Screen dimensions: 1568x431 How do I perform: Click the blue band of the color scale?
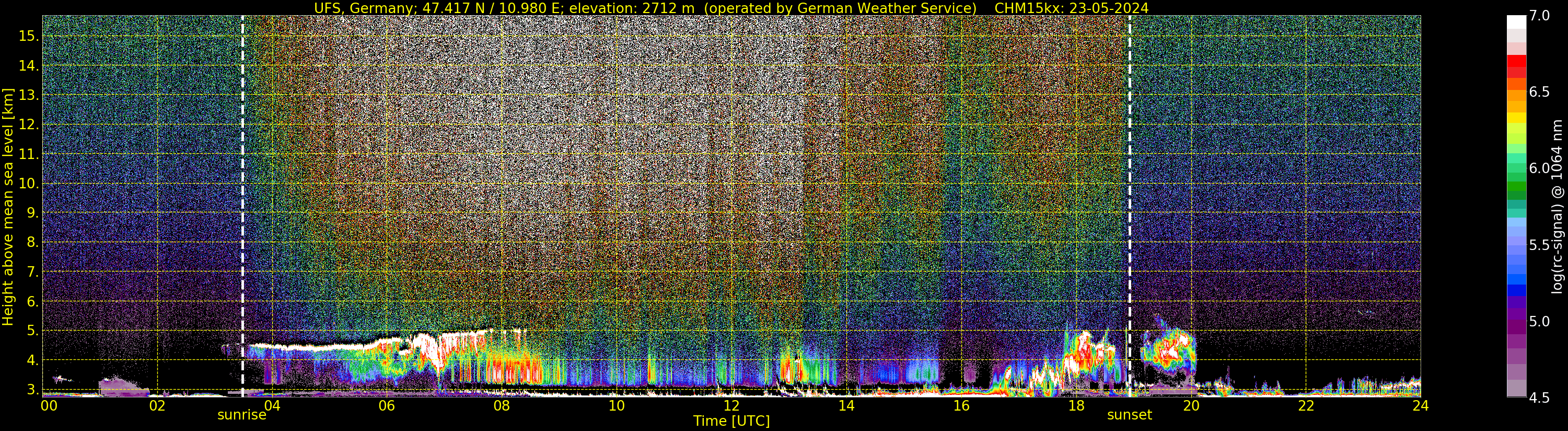pos(1516,290)
